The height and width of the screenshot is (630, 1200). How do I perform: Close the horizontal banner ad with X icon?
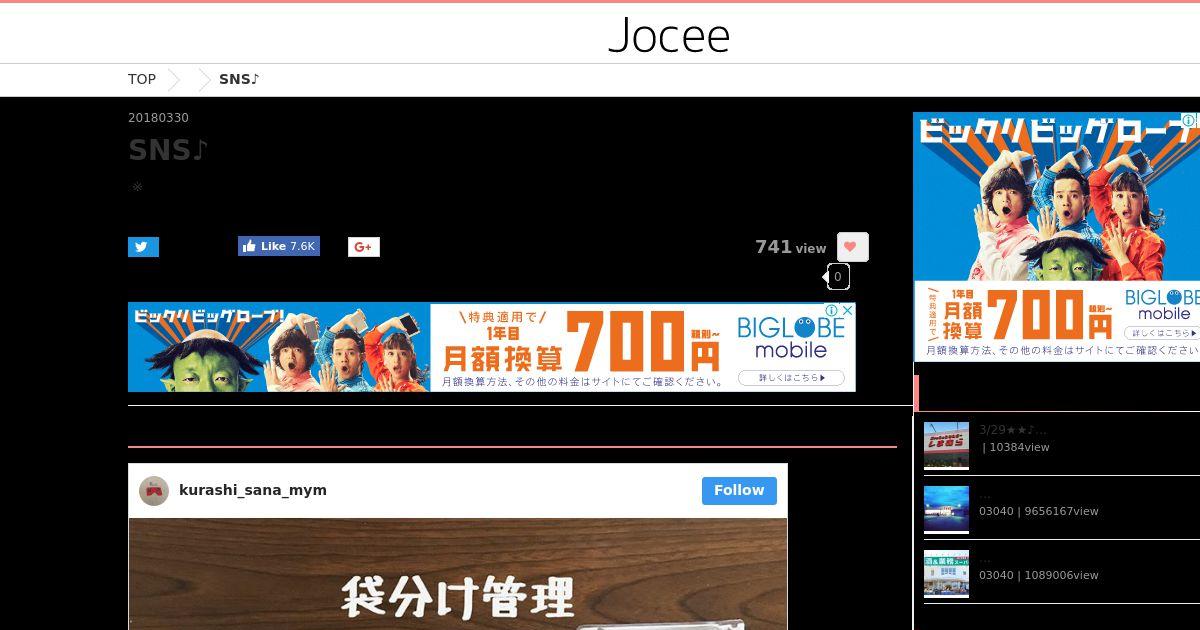coord(849,310)
